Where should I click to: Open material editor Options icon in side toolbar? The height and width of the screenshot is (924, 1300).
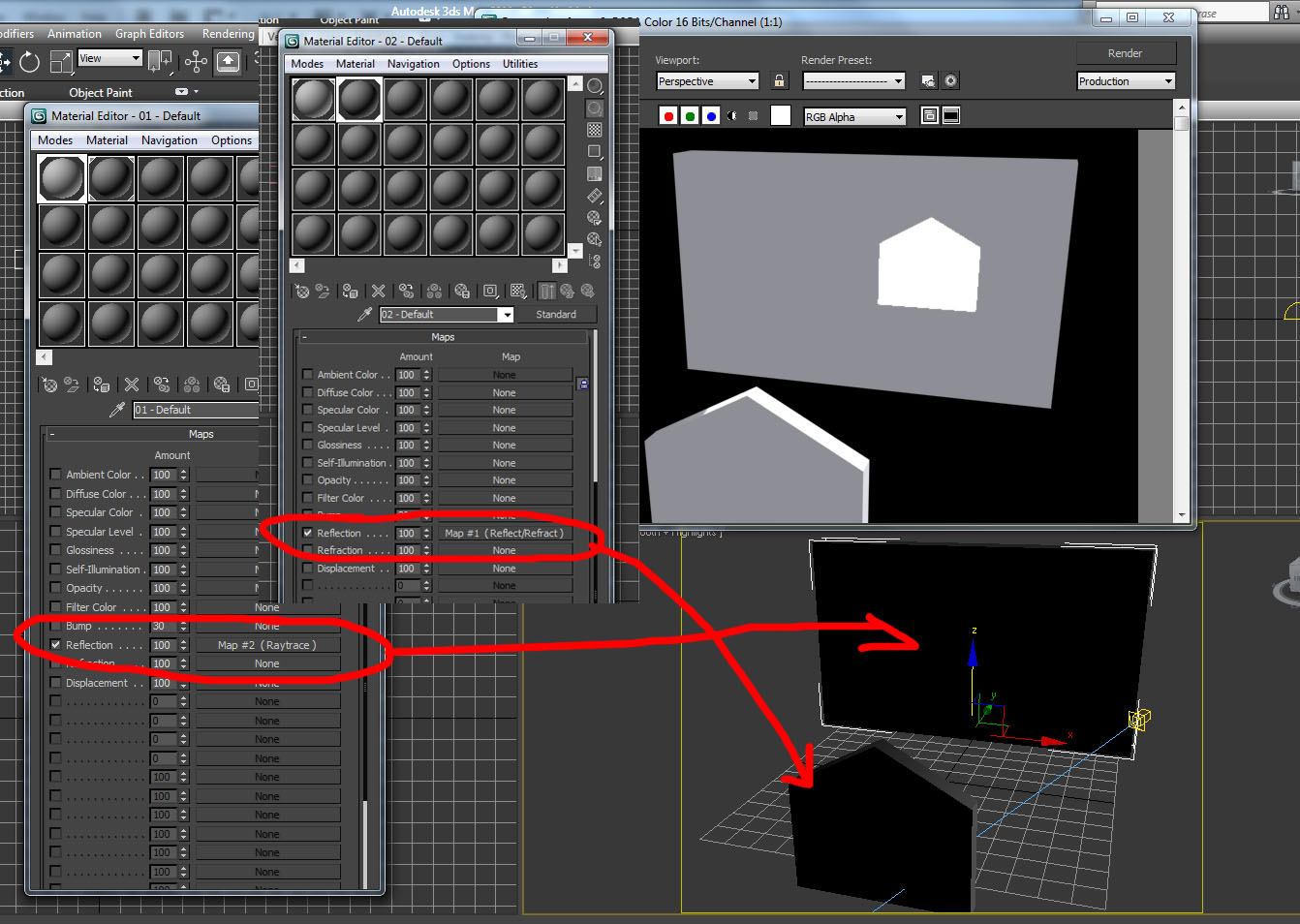[595, 218]
